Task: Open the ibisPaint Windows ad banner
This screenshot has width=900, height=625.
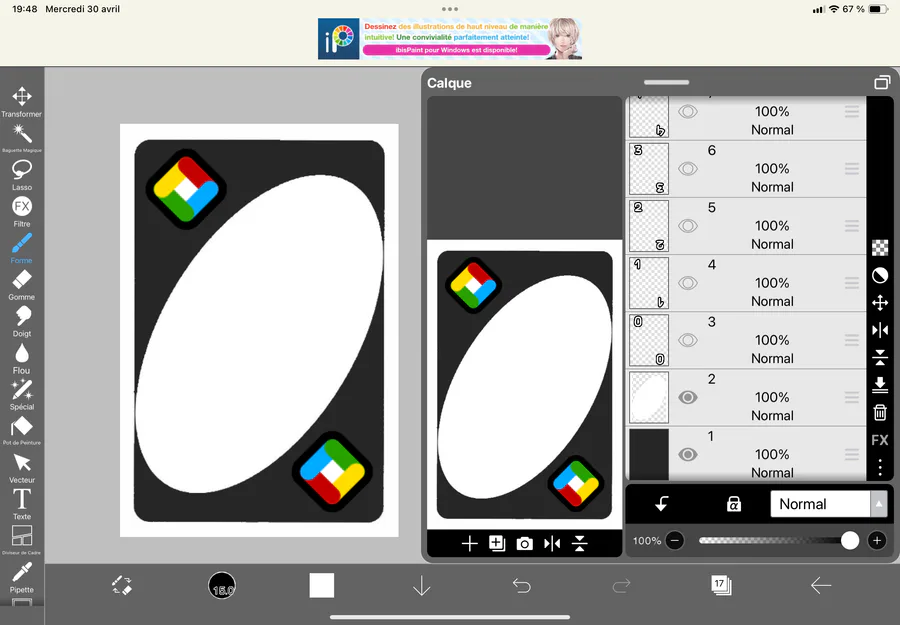Action: click(x=450, y=39)
